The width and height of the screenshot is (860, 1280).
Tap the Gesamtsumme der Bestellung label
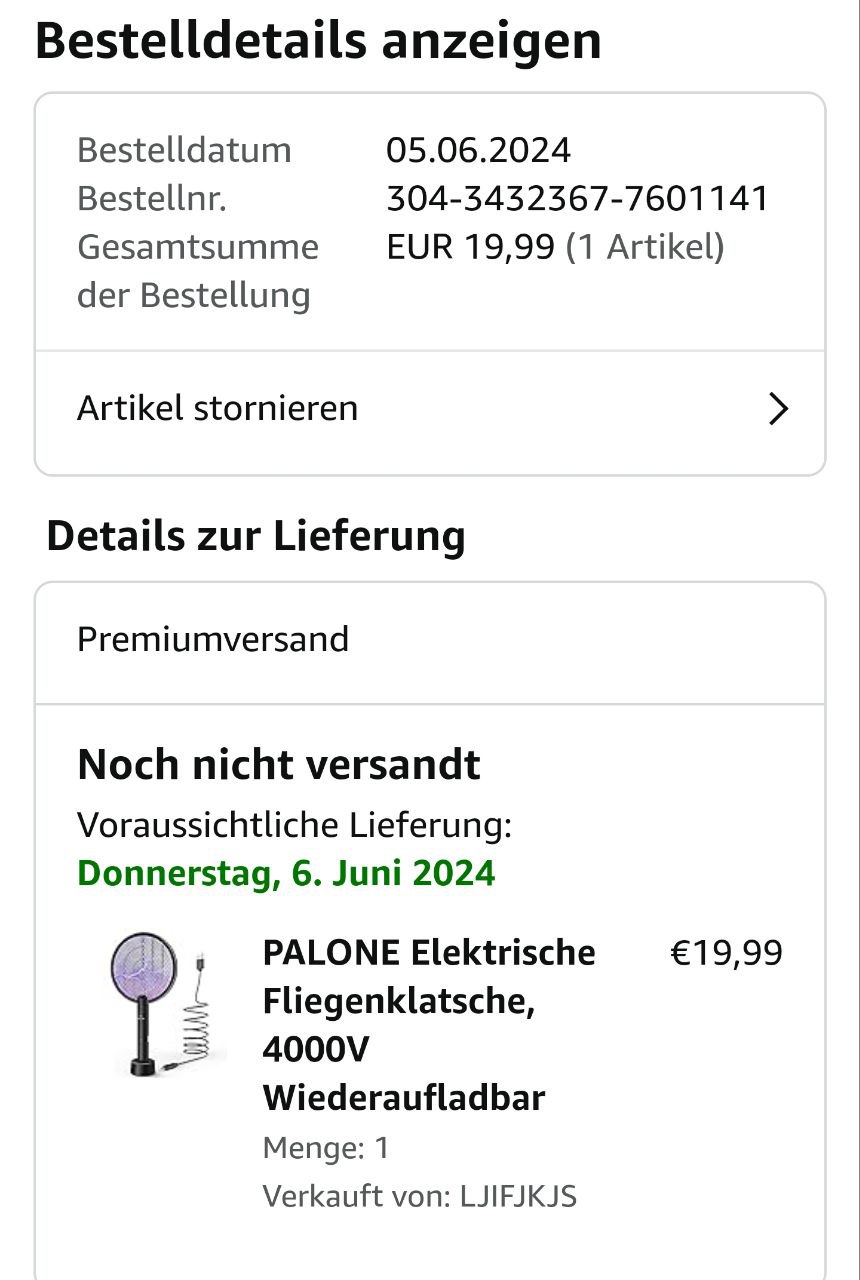198,271
